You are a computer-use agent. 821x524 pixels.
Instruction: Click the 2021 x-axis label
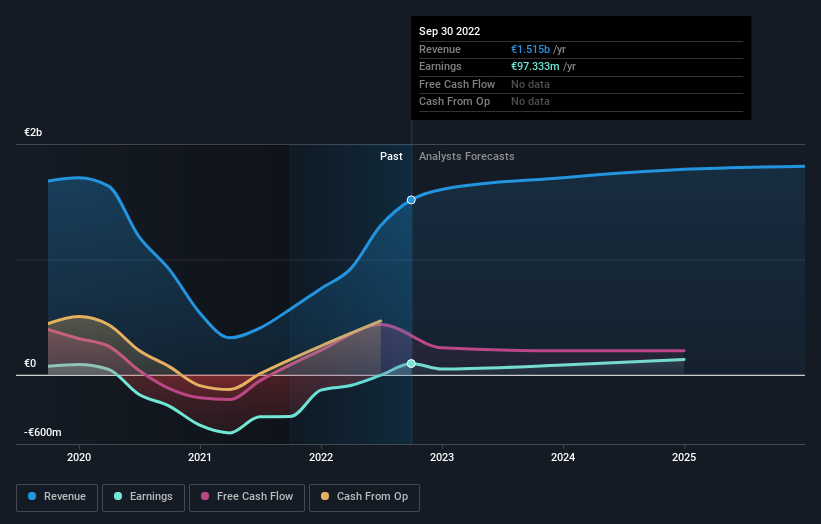tap(200, 457)
